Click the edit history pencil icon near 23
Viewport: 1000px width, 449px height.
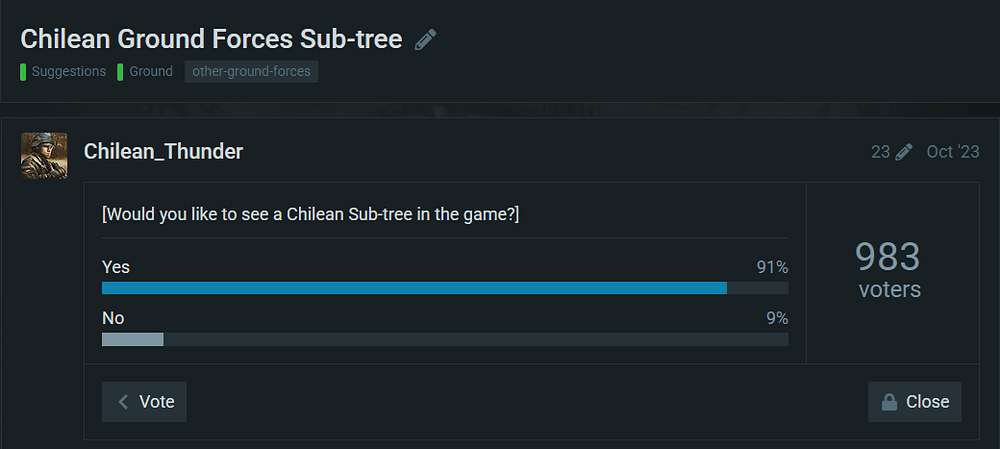(904, 152)
